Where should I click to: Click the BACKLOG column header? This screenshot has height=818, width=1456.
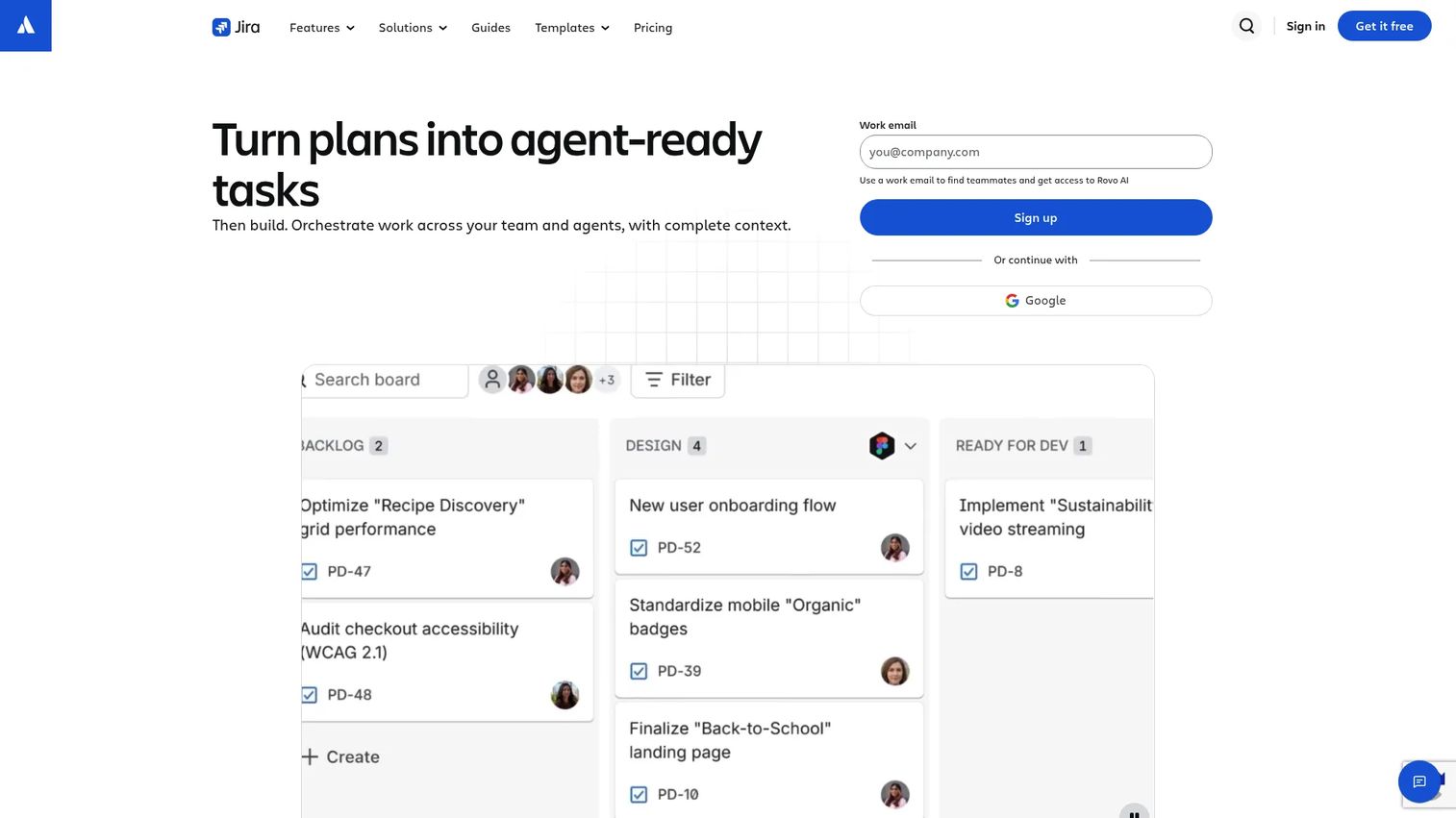tap(332, 446)
